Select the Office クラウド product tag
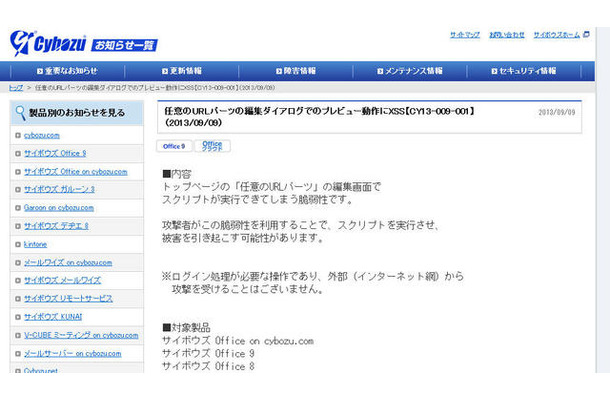610x400 pixels. (x=212, y=146)
